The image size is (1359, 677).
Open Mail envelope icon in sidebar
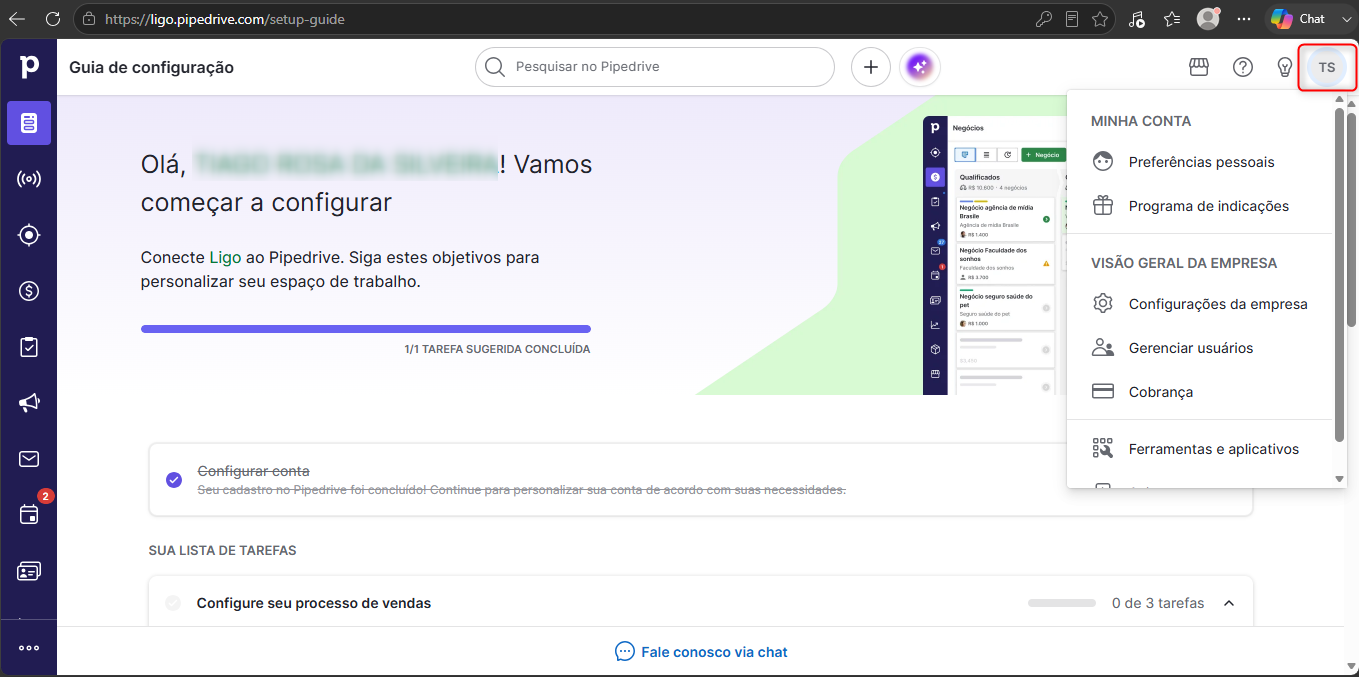(x=29, y=459)
